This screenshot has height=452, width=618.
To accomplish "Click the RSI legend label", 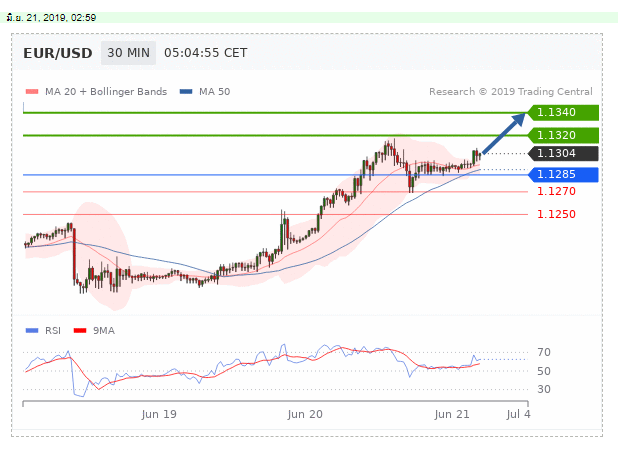I will click(x=53, y=331).
